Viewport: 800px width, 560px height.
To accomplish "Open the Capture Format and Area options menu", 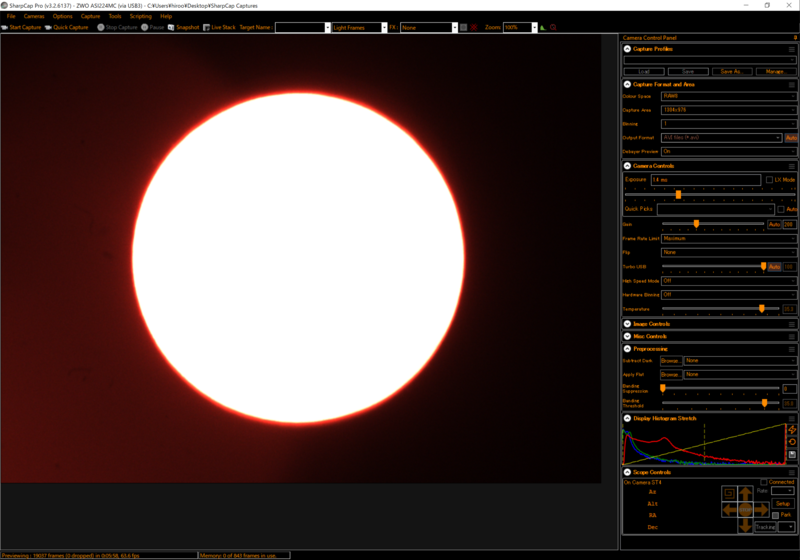I will [792, 85].
